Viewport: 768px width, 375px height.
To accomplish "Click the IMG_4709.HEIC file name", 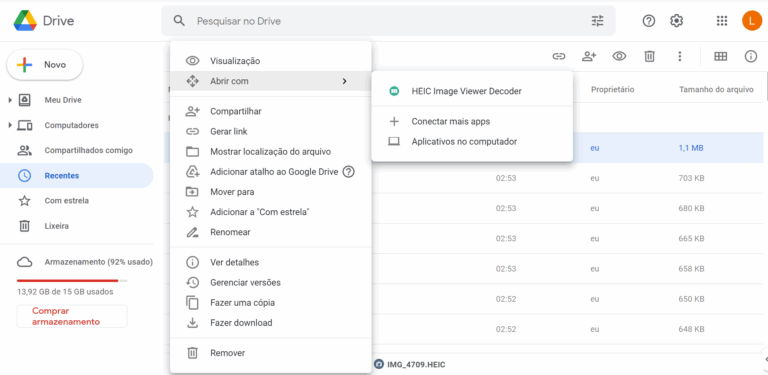I will [x=416, y=365].
